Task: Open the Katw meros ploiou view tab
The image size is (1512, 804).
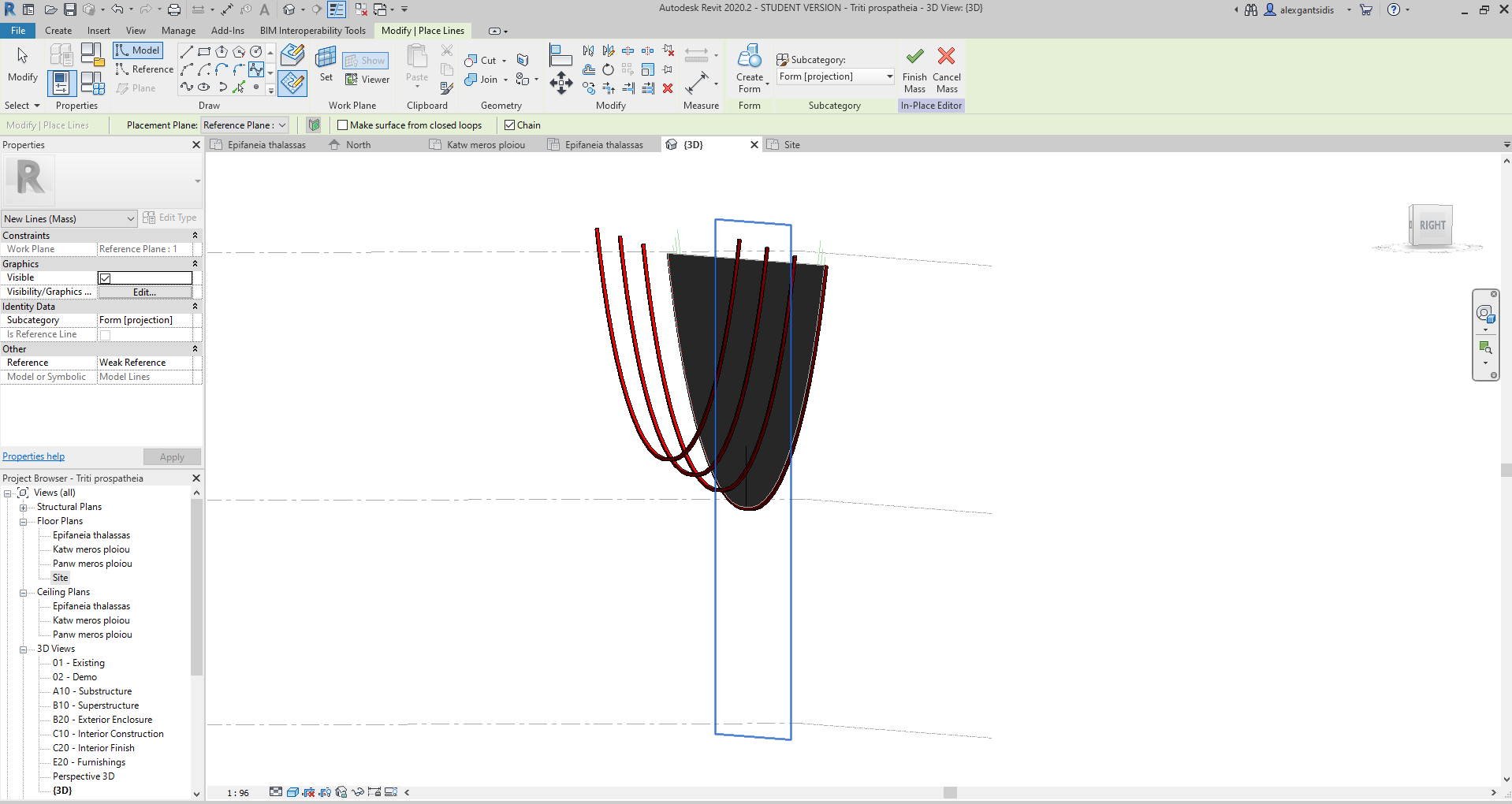Action: [484, 144]
